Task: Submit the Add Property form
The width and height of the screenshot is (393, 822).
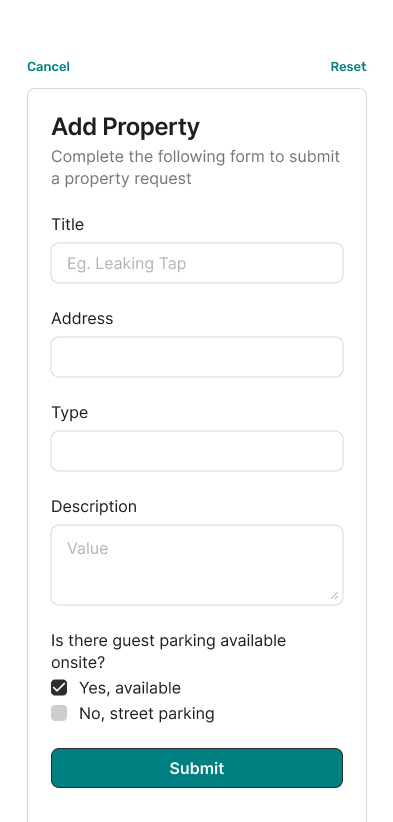Action: coord(197,768)
